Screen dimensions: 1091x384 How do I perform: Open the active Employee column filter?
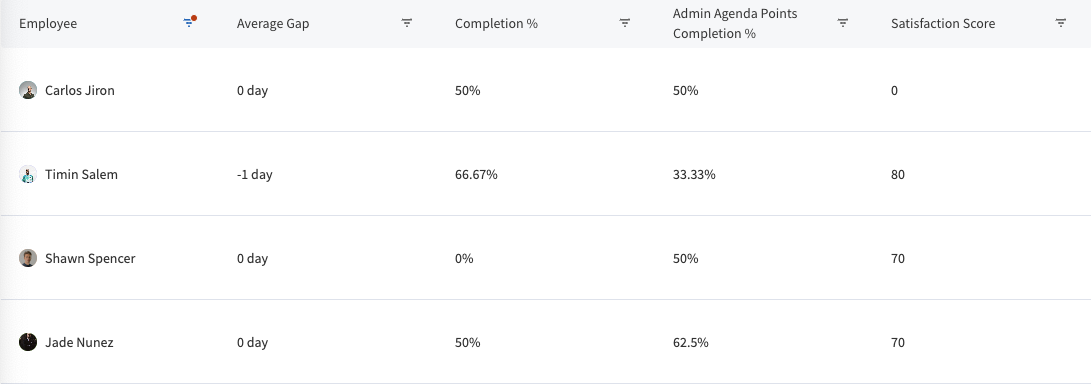[x=189, y=23]
